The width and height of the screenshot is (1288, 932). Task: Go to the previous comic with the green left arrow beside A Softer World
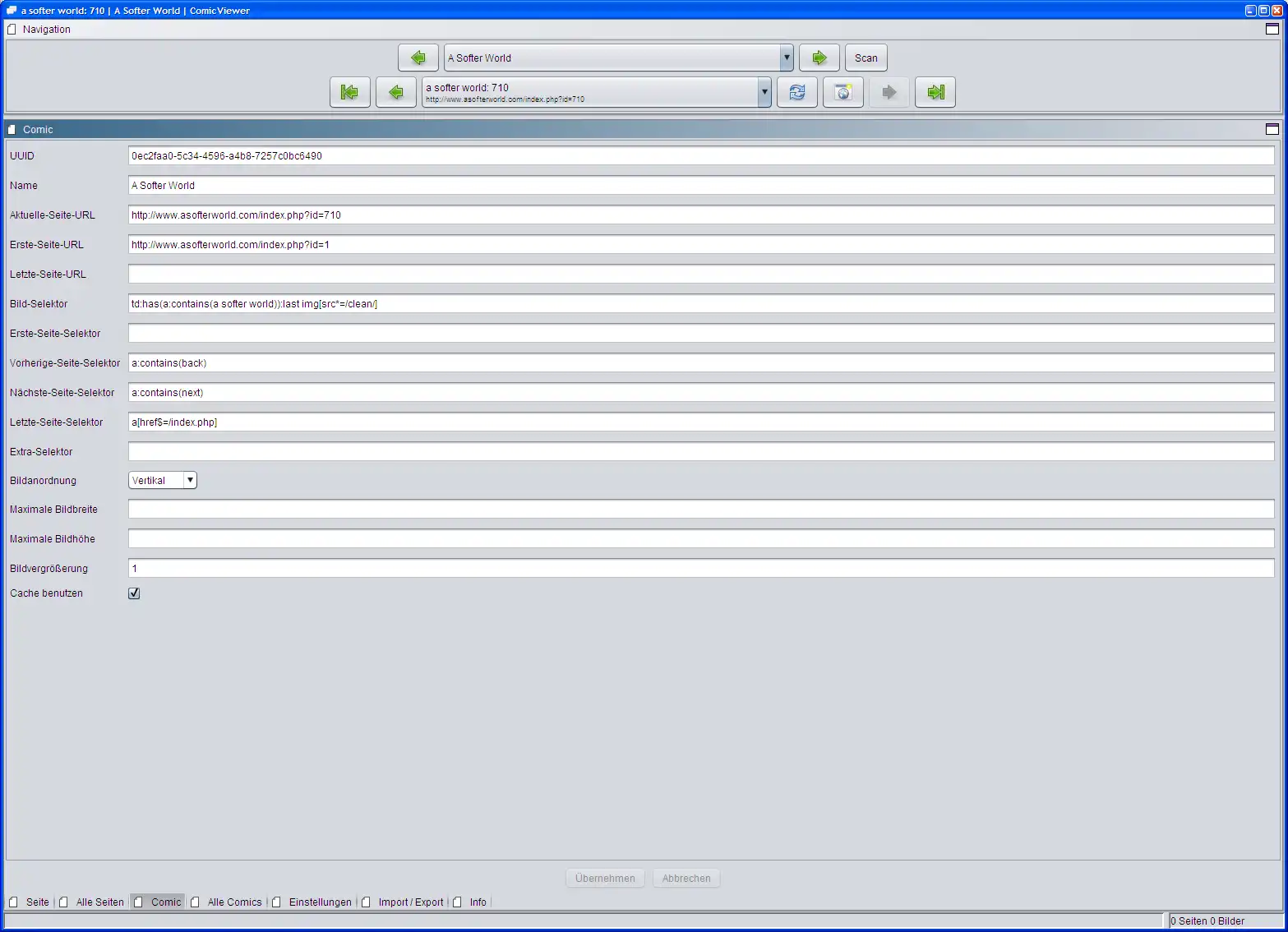click(x=418, y=58)
